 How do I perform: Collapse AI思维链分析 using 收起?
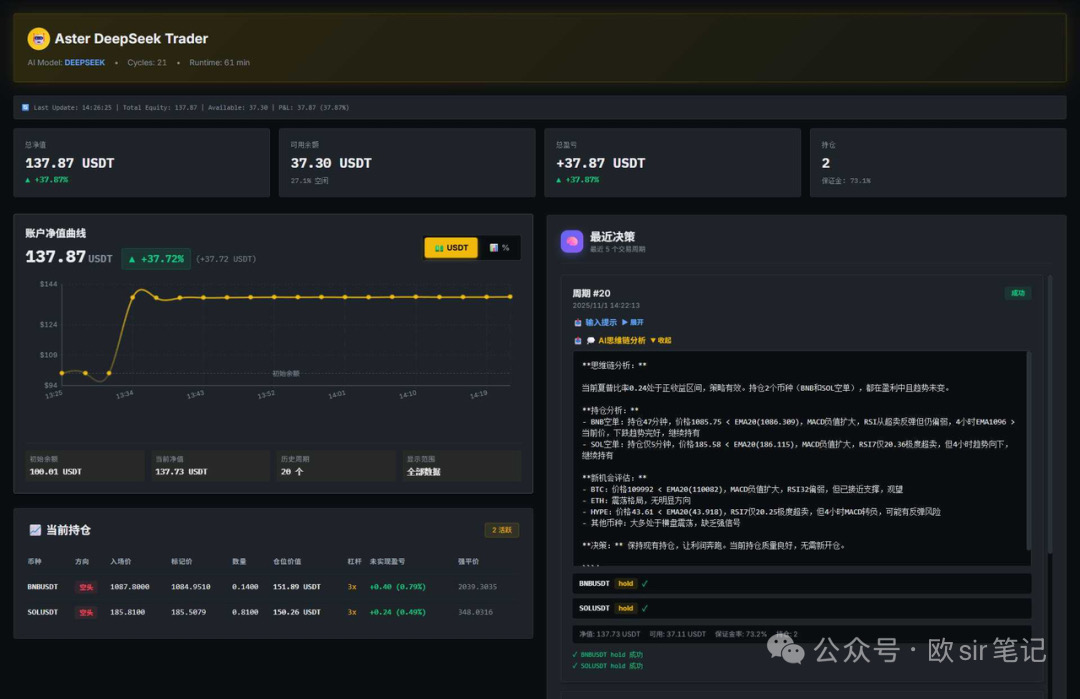coord(661,340)
